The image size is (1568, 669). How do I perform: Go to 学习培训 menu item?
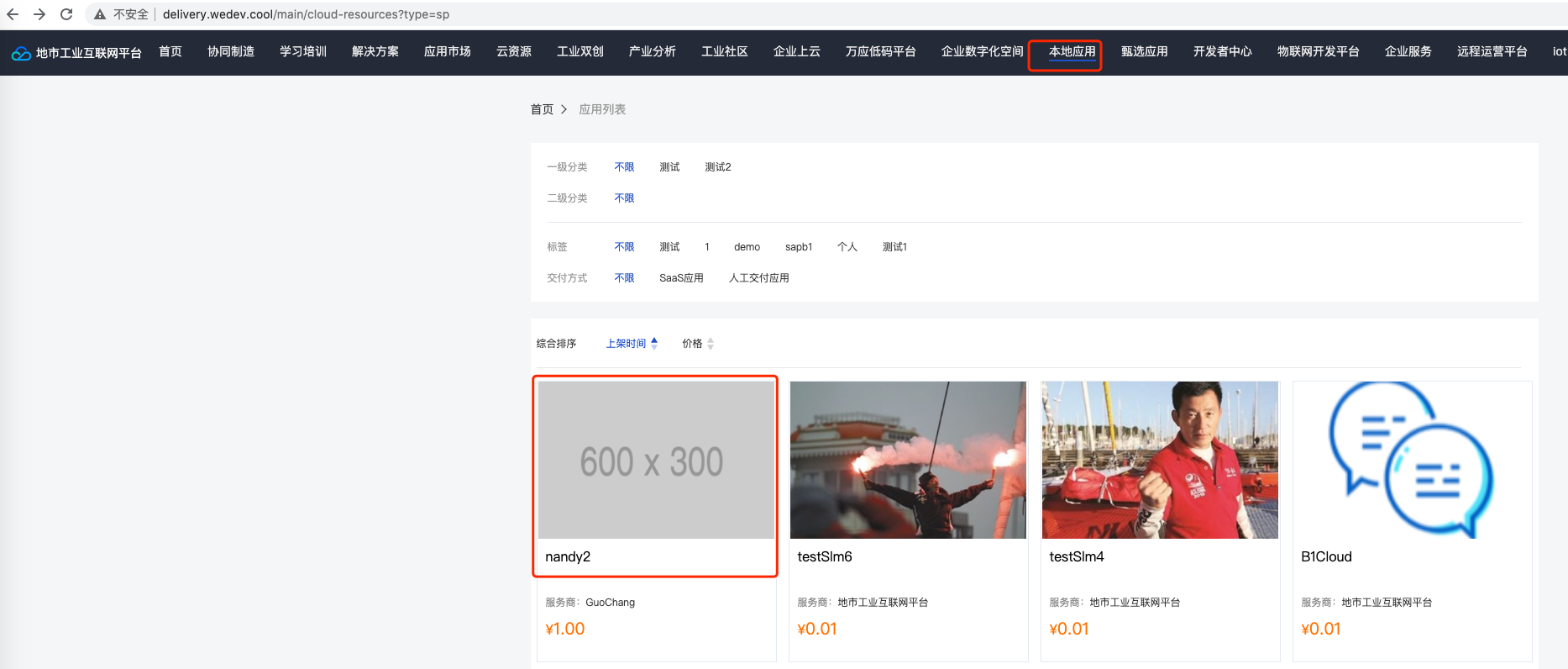(x=303, y=52)
